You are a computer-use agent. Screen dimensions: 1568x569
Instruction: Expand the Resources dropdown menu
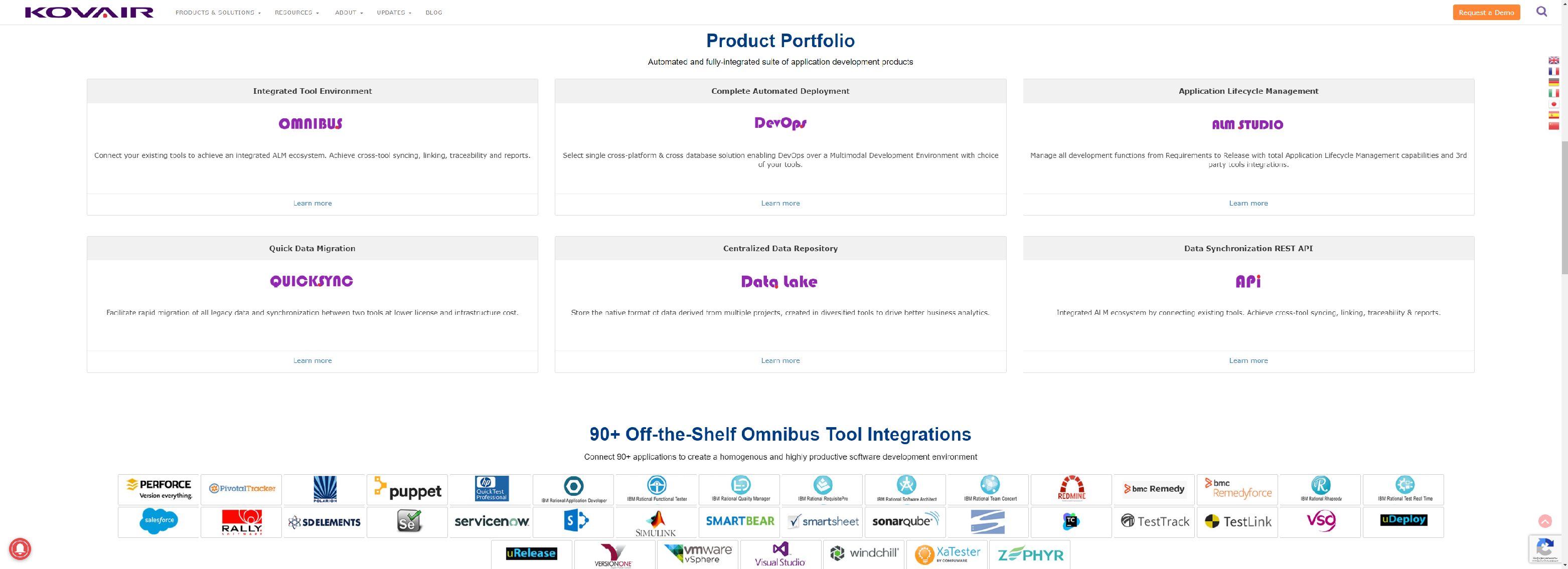[x=296, y=12]
